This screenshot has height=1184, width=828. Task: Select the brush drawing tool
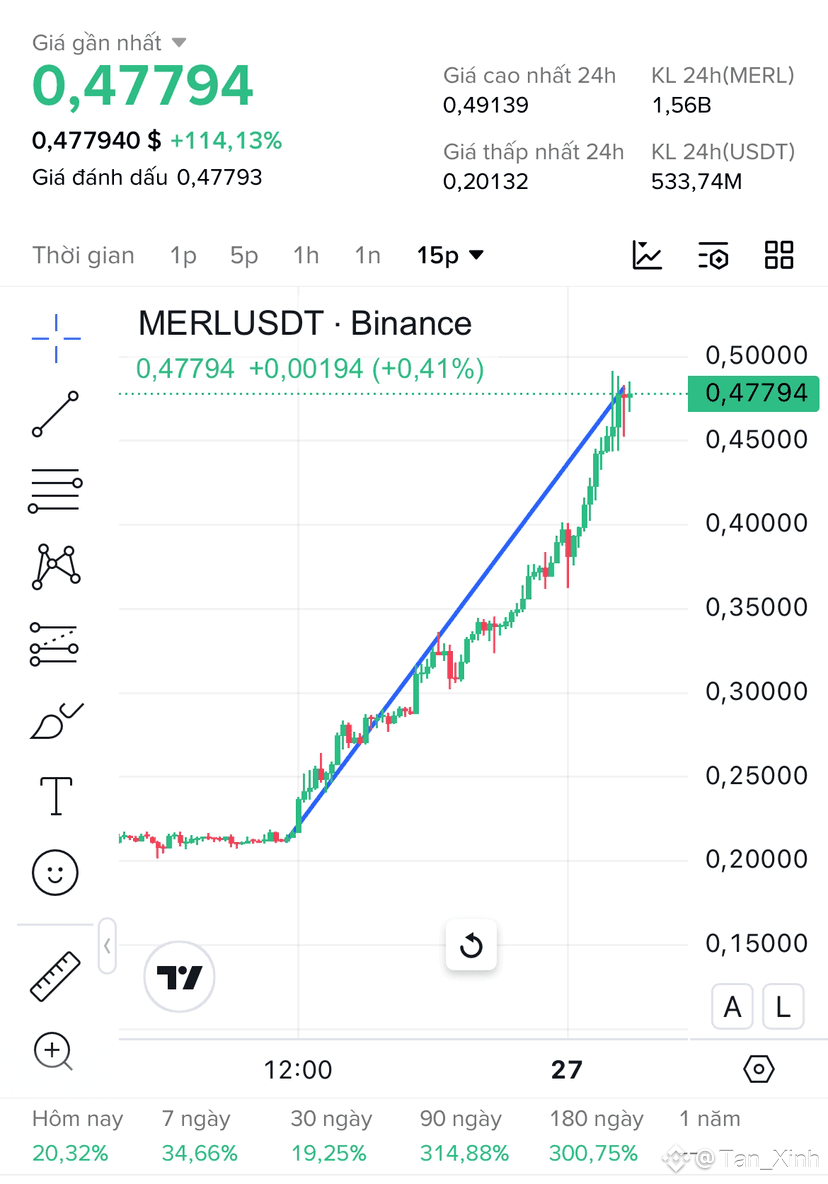tap(57, 721)
